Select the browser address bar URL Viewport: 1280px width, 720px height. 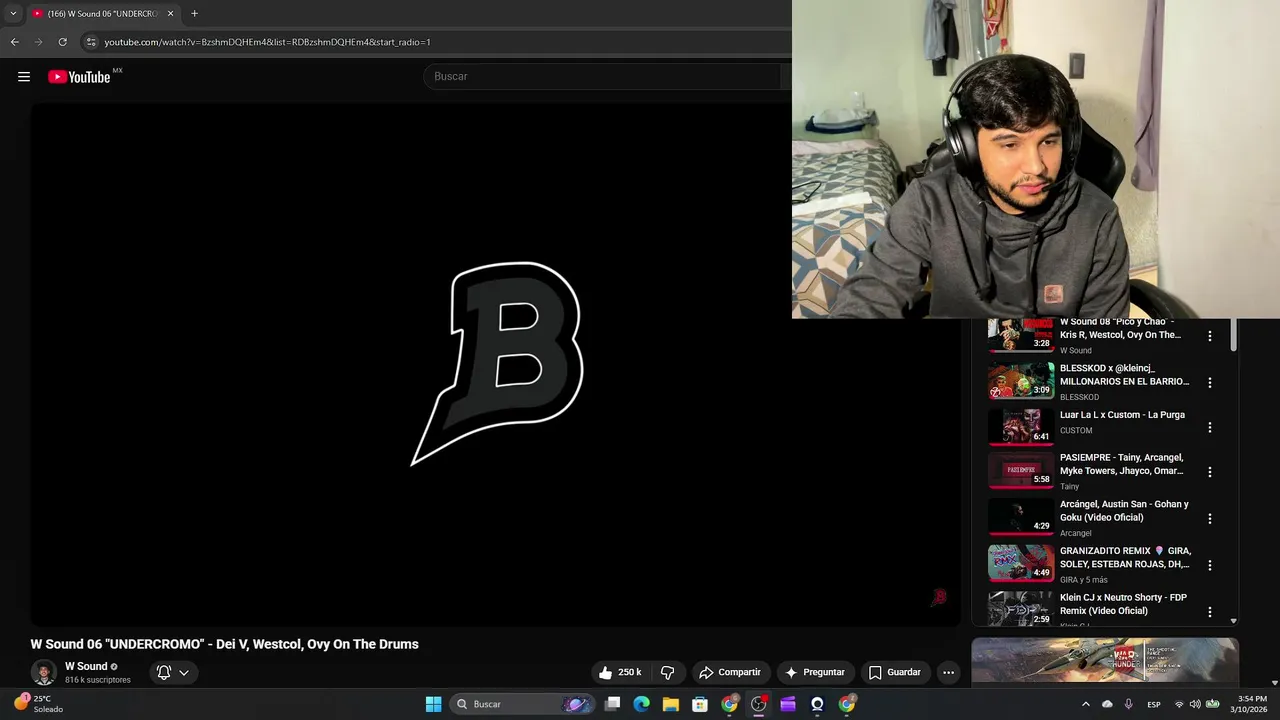point(267,42)
